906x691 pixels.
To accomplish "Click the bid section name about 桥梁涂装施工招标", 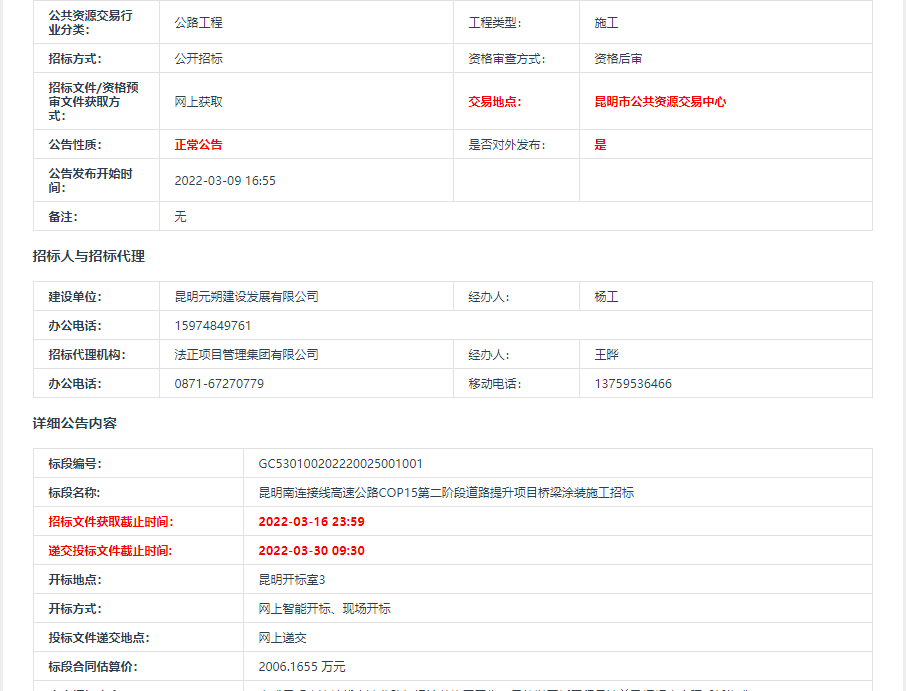I will pyautogui.click(x=446, y=493).
